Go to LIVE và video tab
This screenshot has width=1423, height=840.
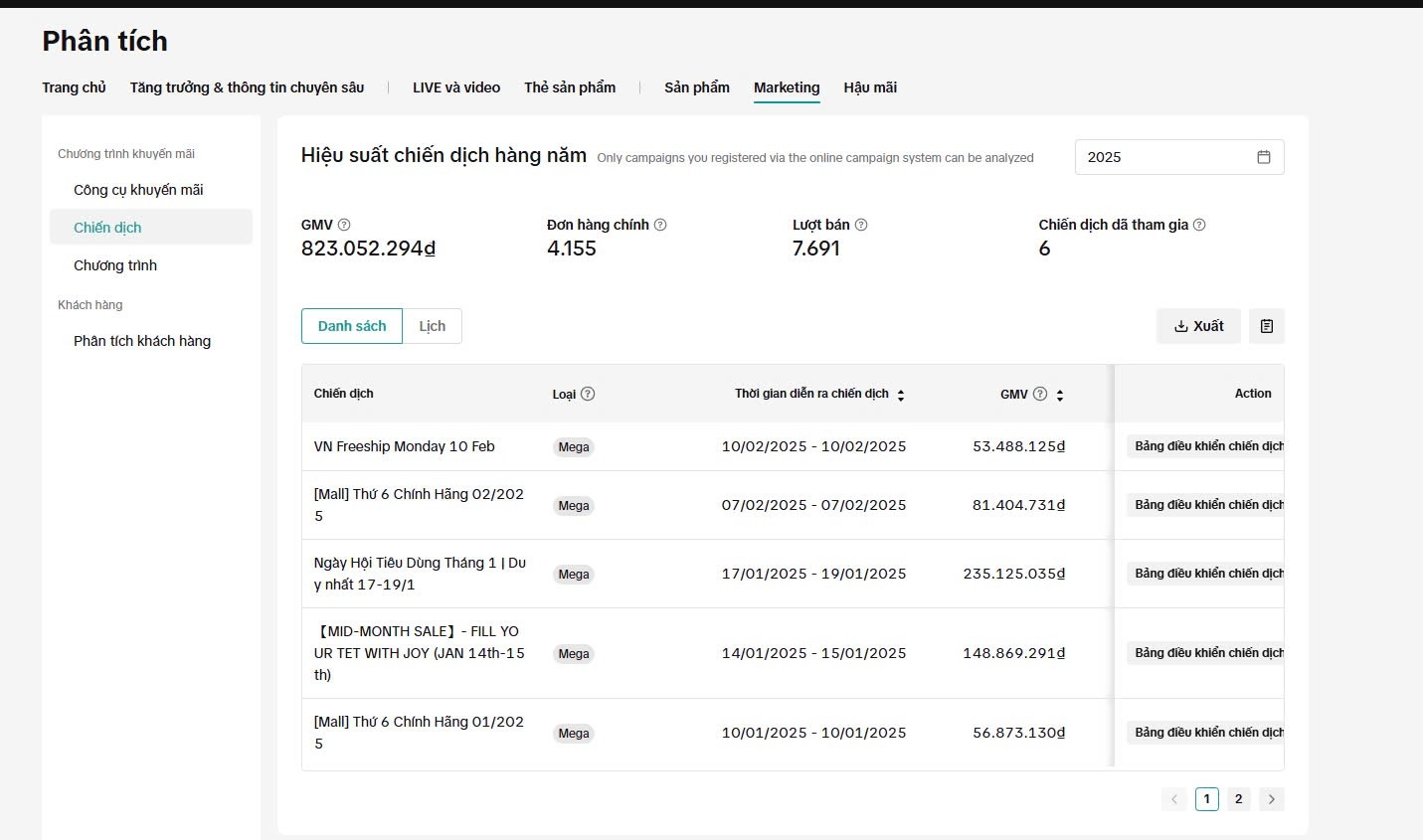click(x=456, y=87)
